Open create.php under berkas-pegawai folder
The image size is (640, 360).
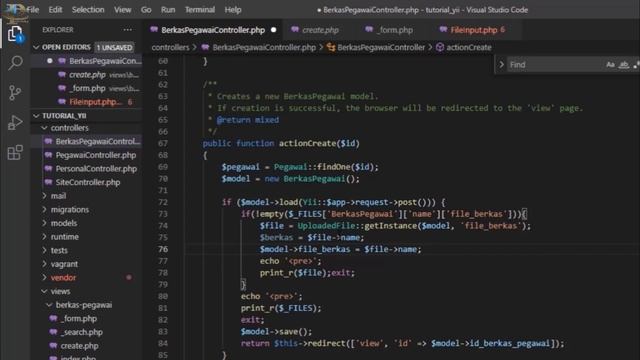(88, 346)
